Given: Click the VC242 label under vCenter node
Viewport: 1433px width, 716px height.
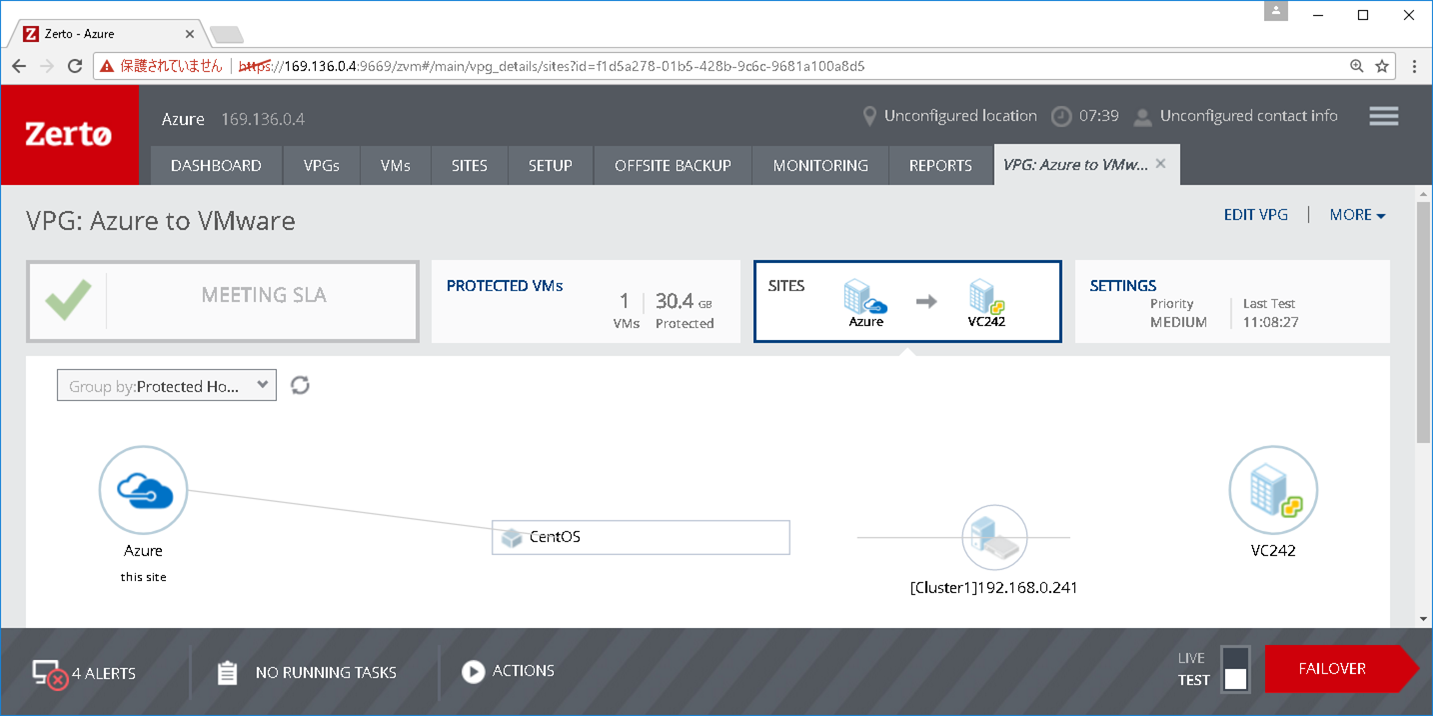Looking at the screenshot, I should pos(1273,550).
